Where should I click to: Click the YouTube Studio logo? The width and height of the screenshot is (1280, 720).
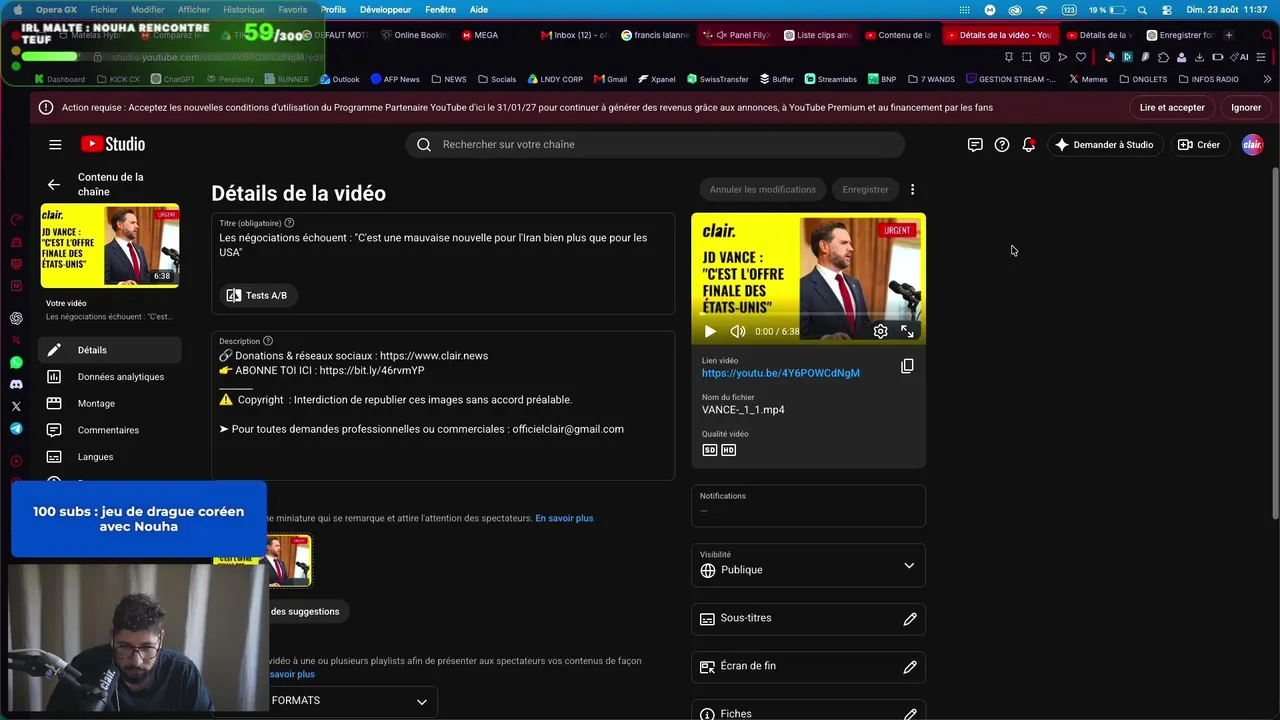113,145
